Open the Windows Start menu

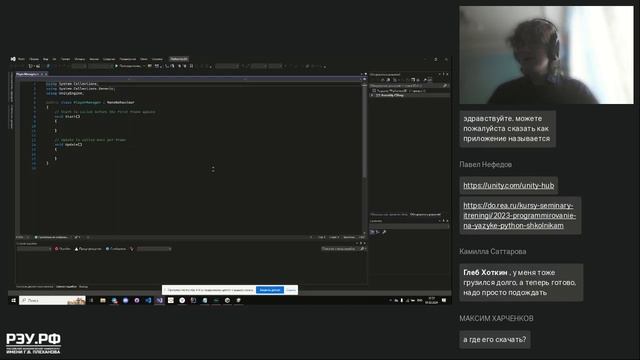[13, 300]
